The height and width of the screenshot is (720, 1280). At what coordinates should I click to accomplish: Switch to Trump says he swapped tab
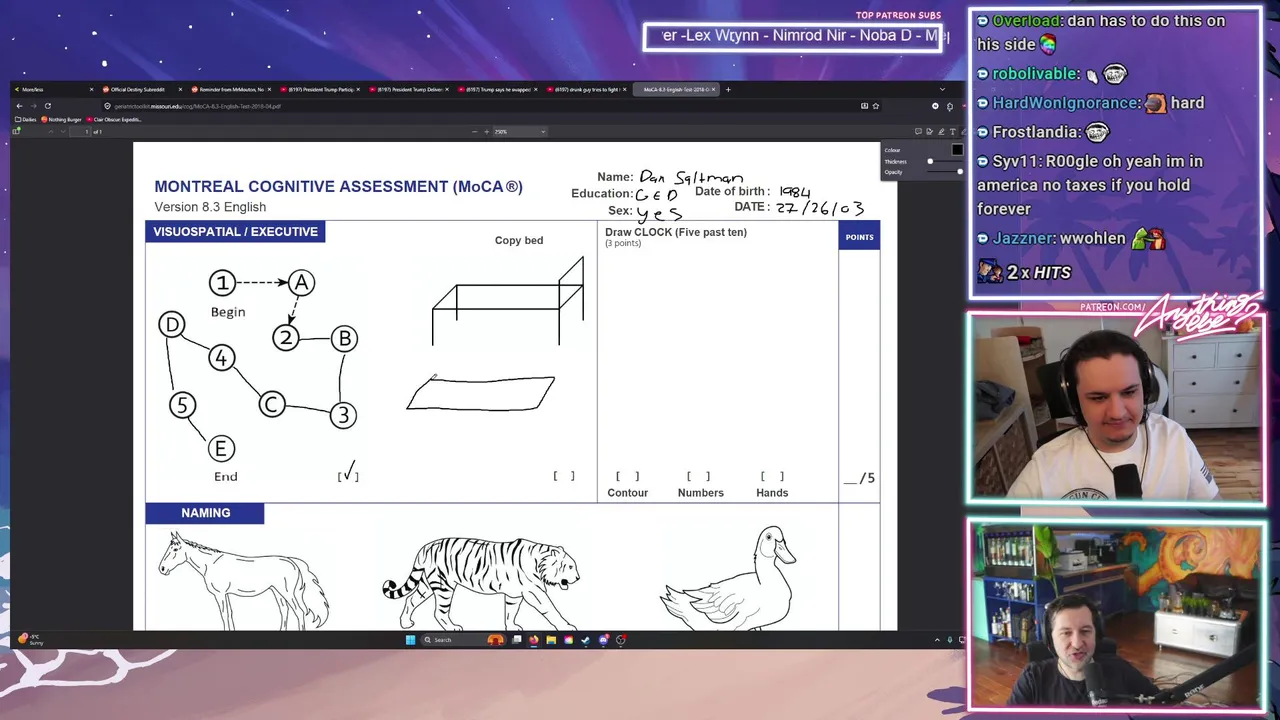pos(498,89)
